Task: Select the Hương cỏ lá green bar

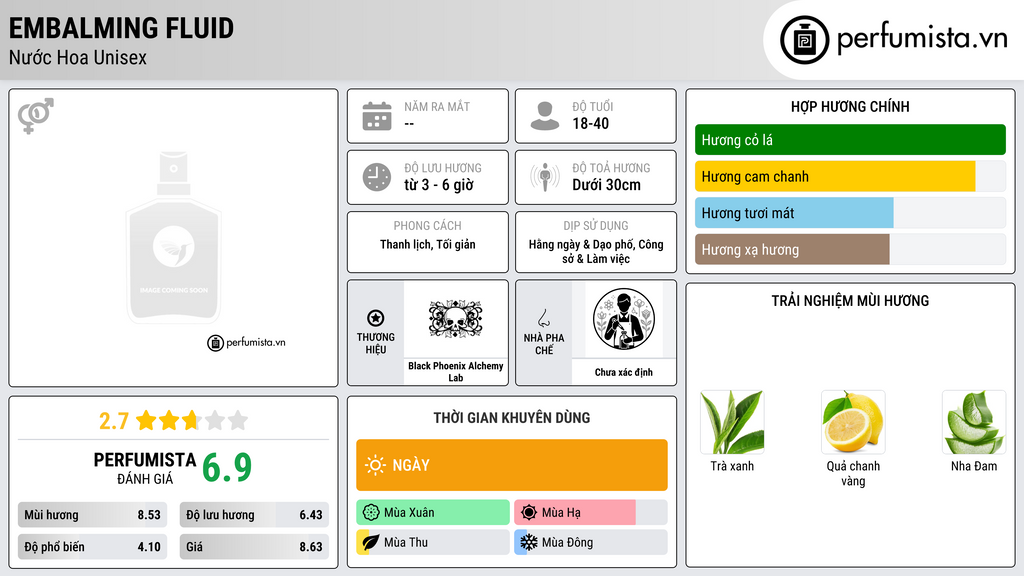Action: pos(850,140)
